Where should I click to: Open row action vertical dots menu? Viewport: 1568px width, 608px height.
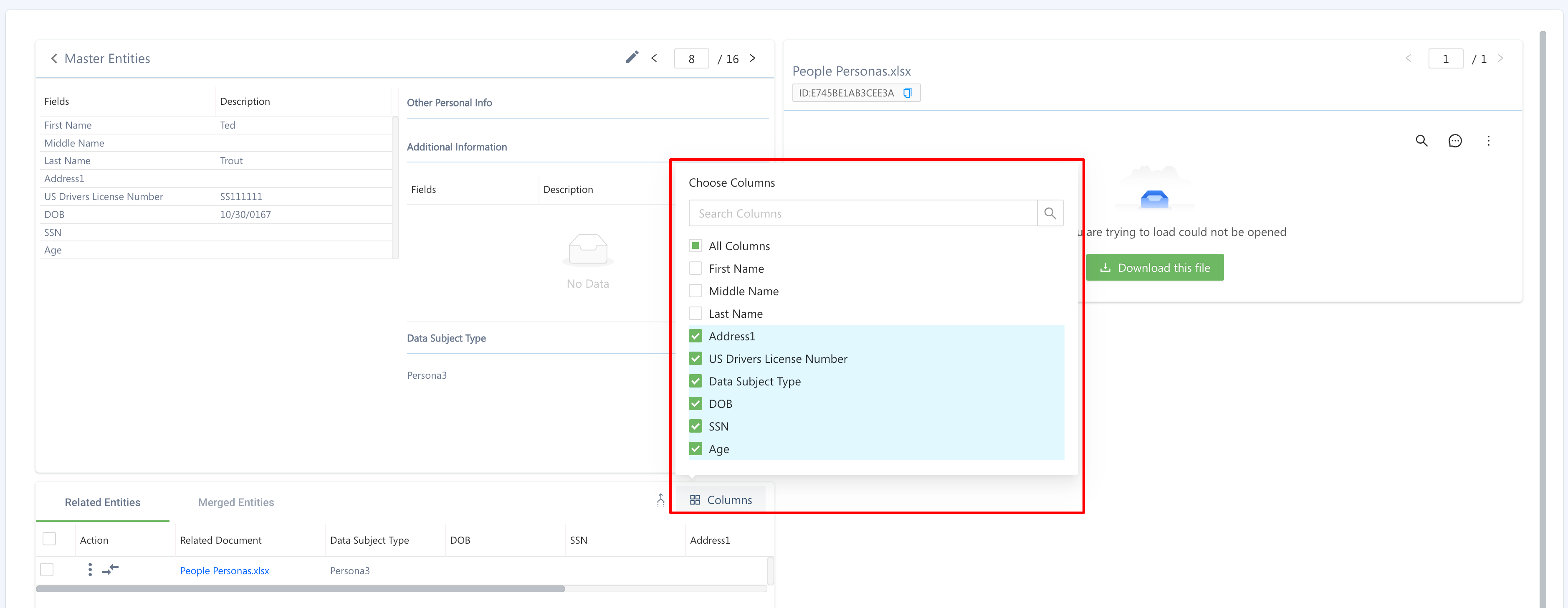pyautogui.click(x=90, y=570)
